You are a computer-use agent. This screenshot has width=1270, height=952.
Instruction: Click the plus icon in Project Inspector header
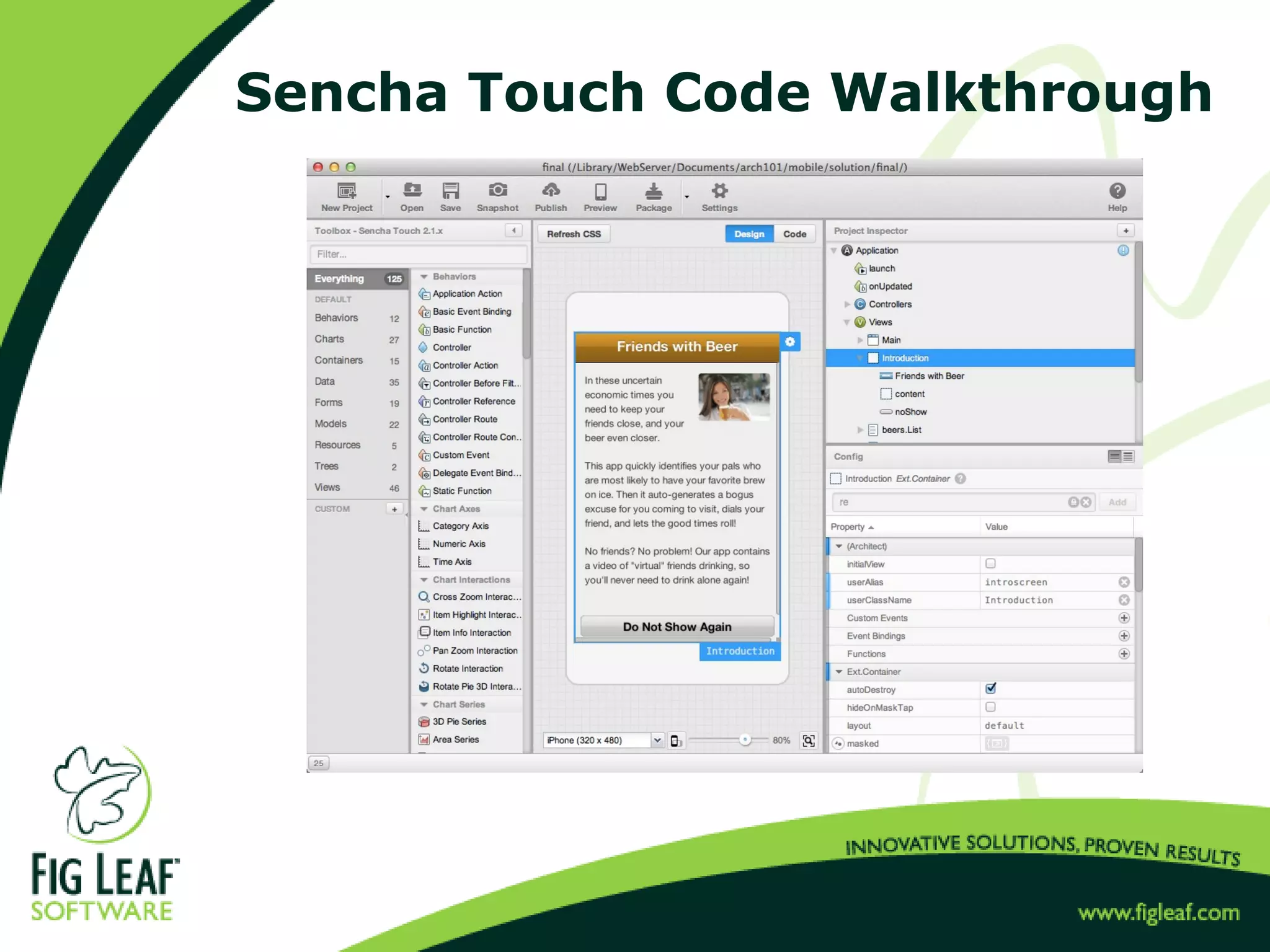(1126, 231)
